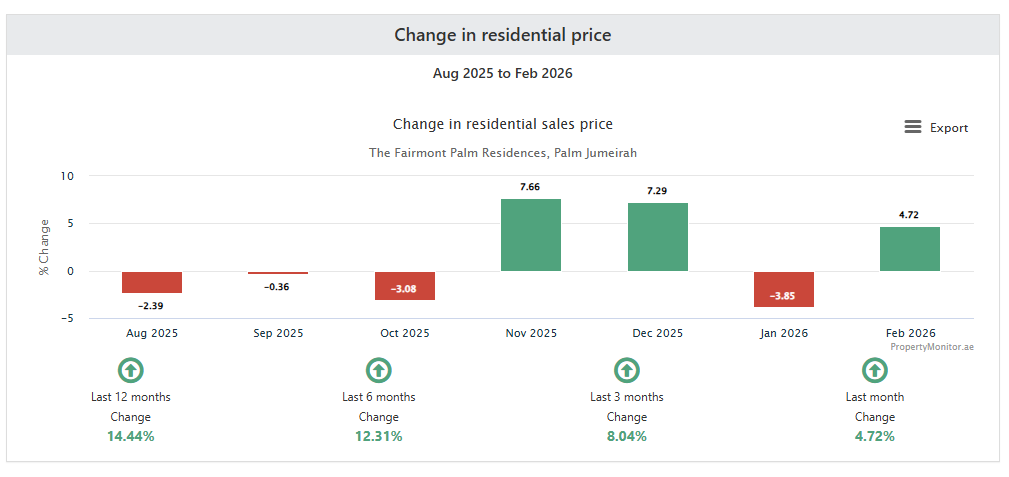Open the PropertyMonitor.ae credit link
1009x477 pixels.
932,346
